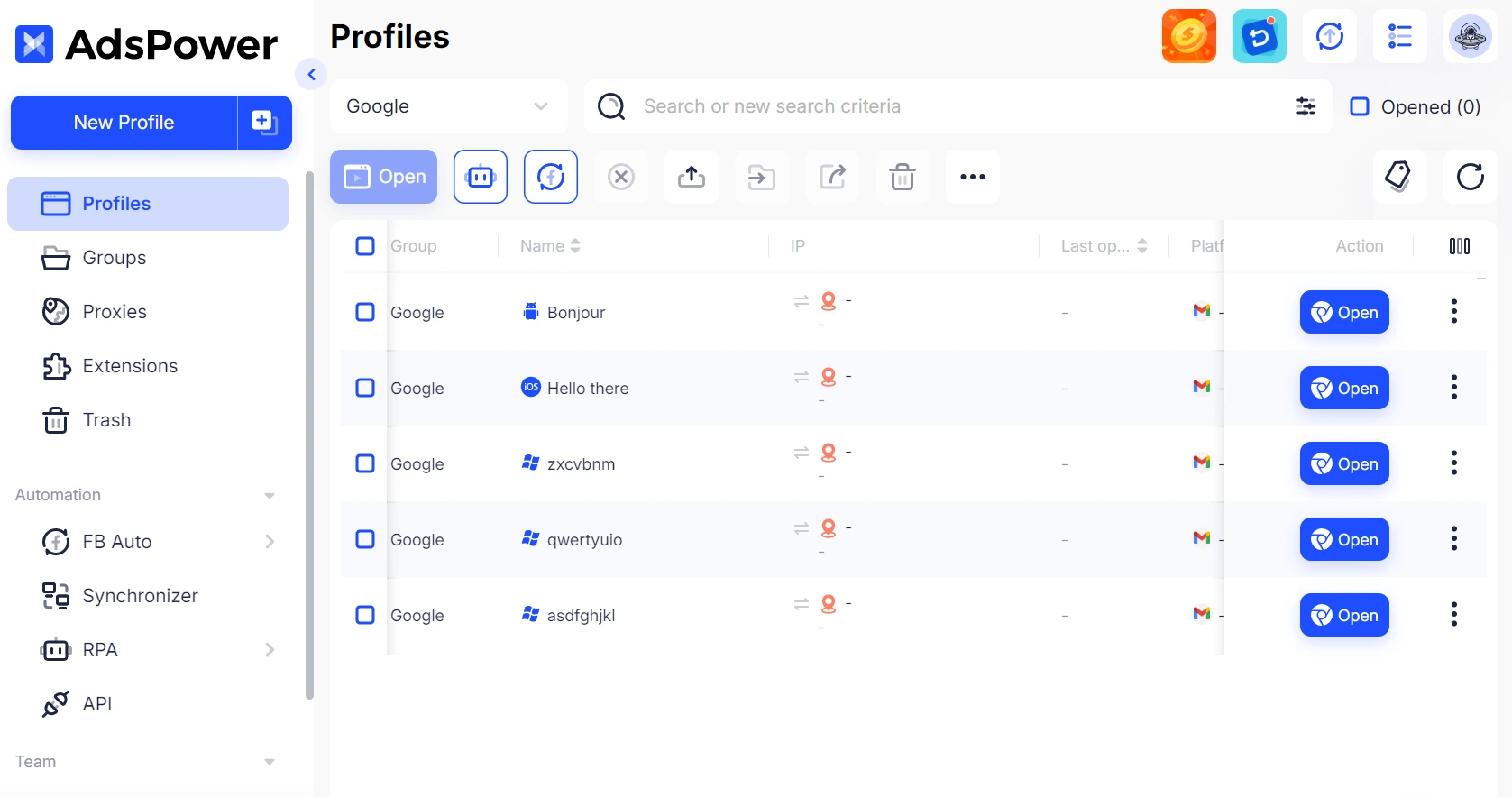
Task: Click the move to group arrow icon
Action: [762, 177]
